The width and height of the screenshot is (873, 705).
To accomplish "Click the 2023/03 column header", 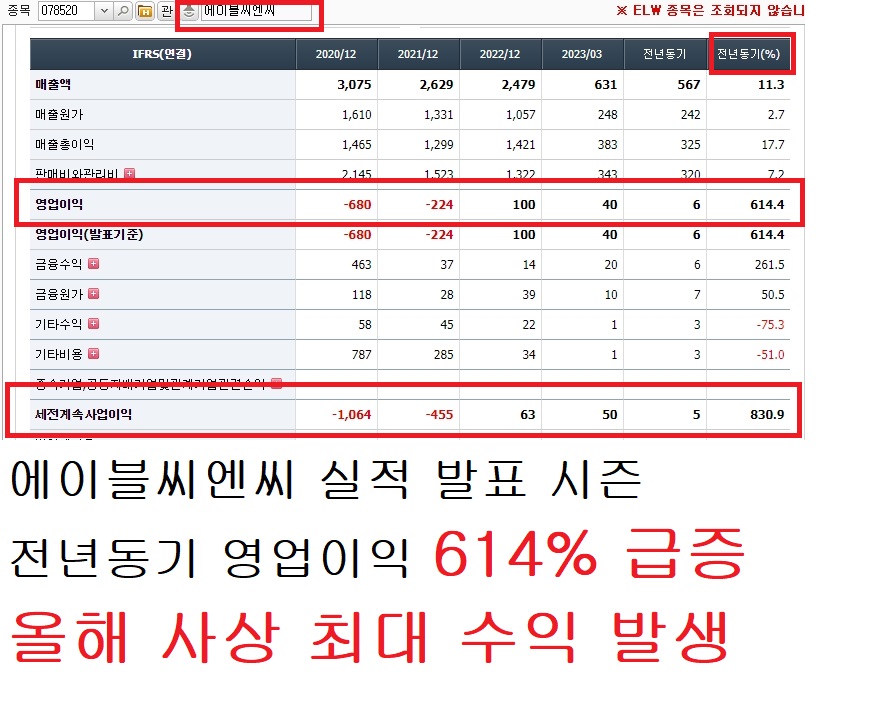I will (582, 54).
